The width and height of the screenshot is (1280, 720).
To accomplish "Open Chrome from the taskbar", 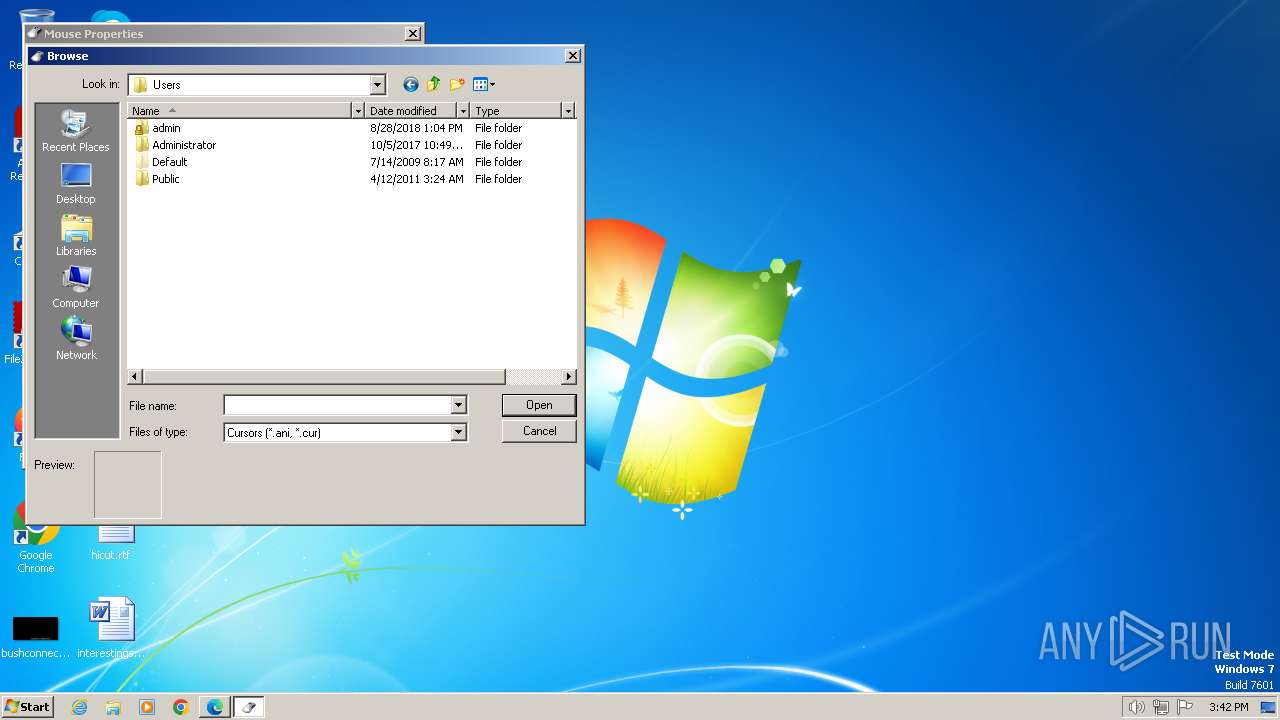I will point(181,707).
